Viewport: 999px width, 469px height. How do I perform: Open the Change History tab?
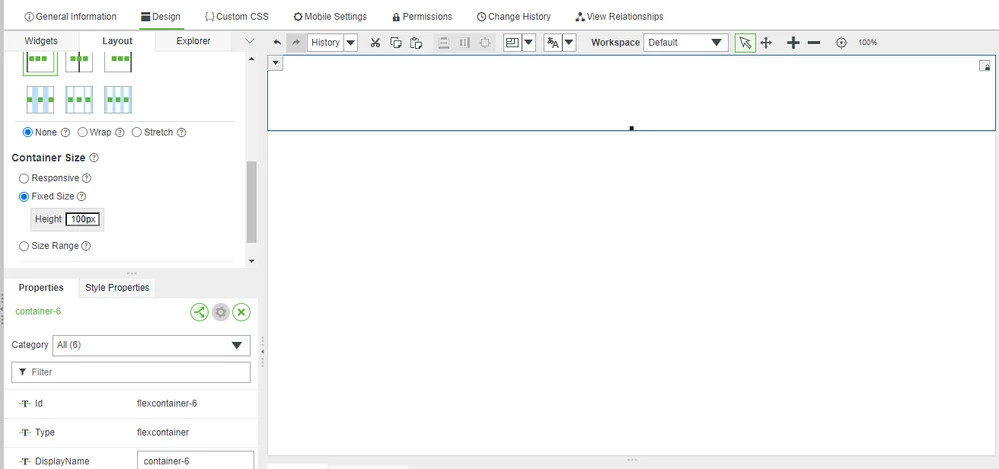514,17
